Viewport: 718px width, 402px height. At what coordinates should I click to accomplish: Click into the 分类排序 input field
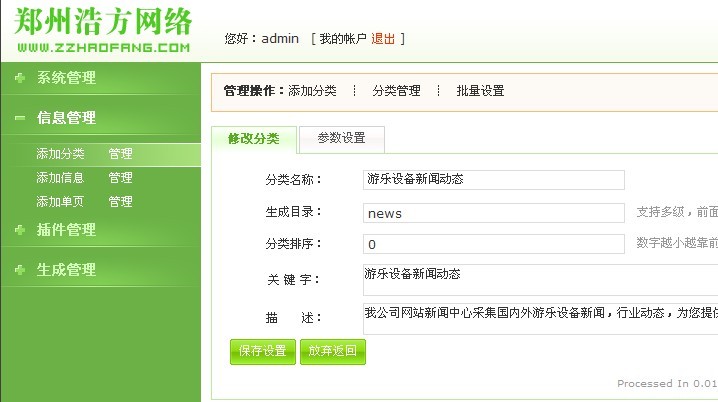coord(494,244)
